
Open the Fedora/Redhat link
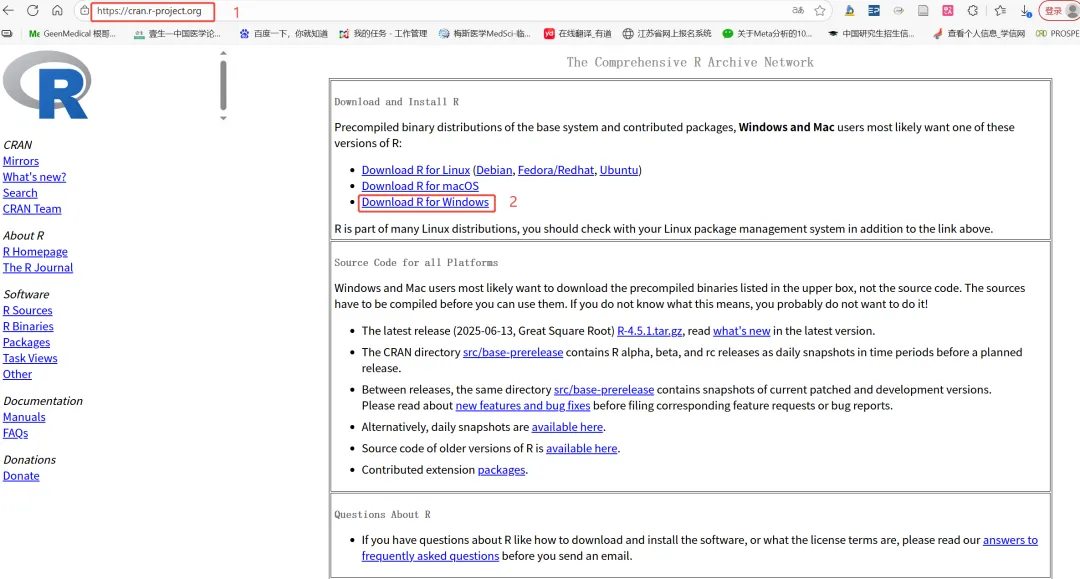coord(556,170)
